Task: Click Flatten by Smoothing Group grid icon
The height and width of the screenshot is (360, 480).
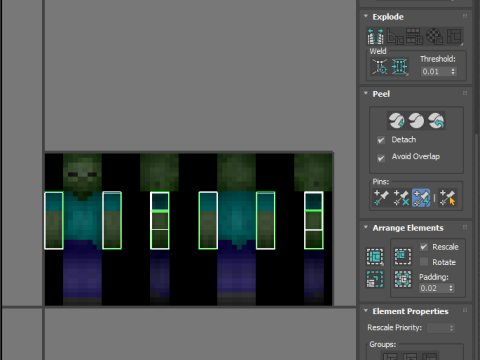Action: pyautogui.click(x=415, y=36)
